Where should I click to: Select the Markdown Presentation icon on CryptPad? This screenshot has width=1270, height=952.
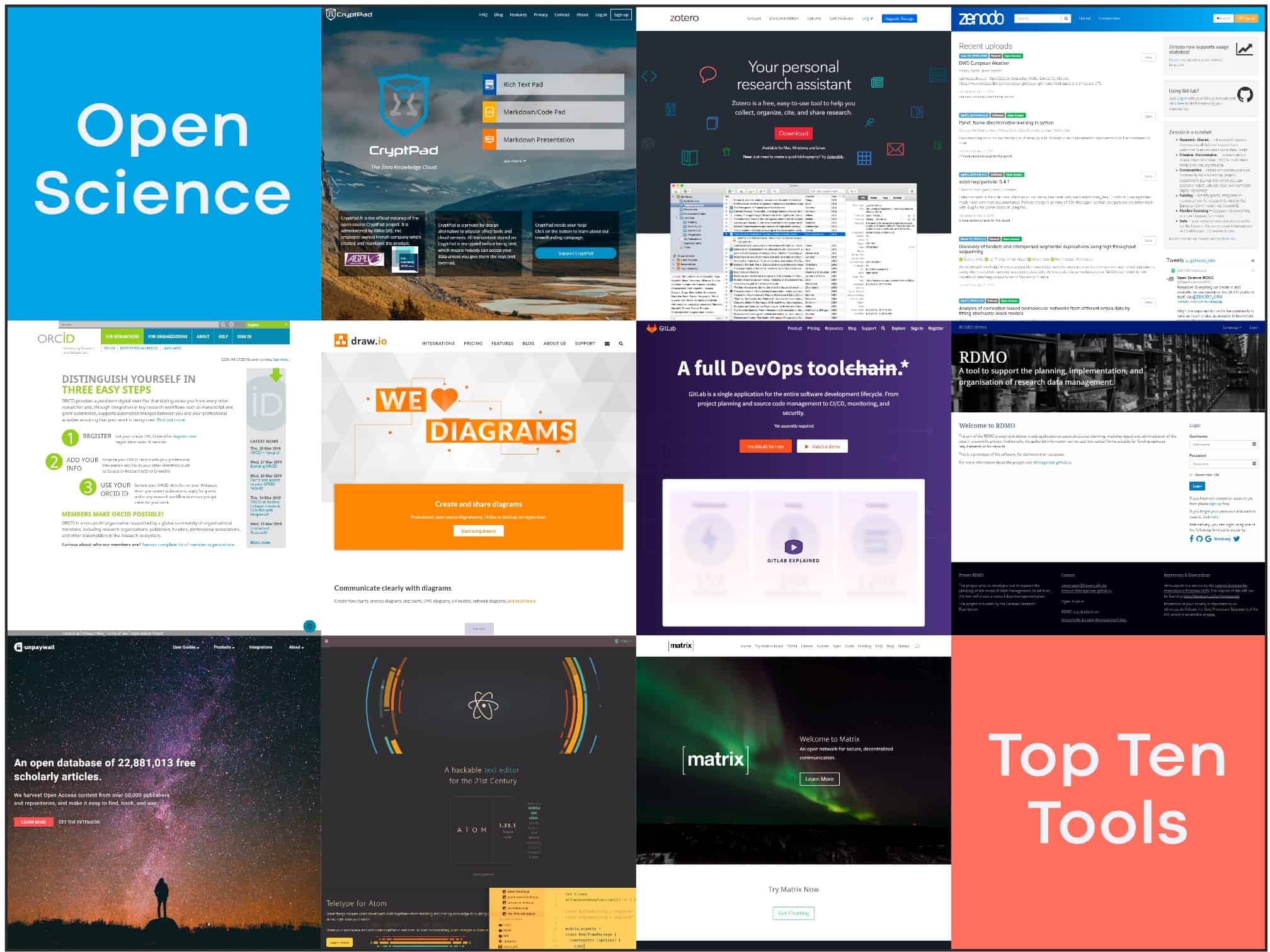[x=488, y=139]
